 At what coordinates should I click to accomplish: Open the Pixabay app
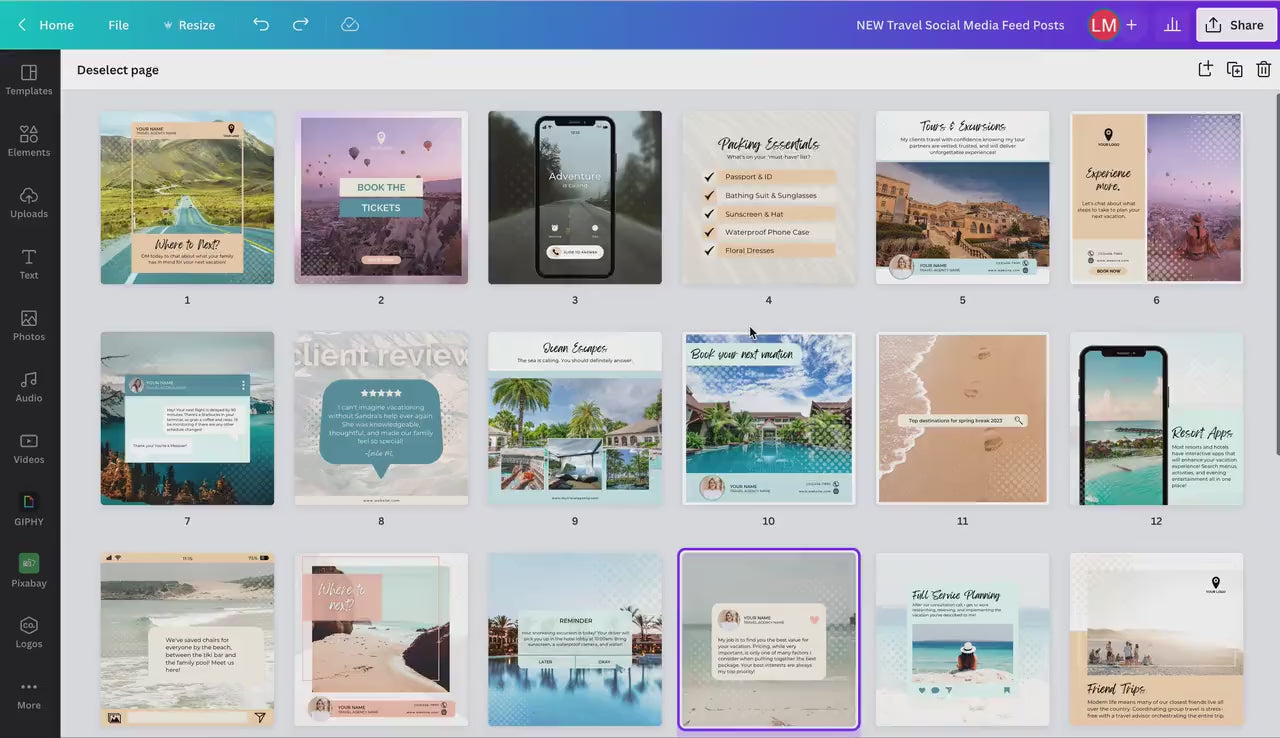coord(29,570)
